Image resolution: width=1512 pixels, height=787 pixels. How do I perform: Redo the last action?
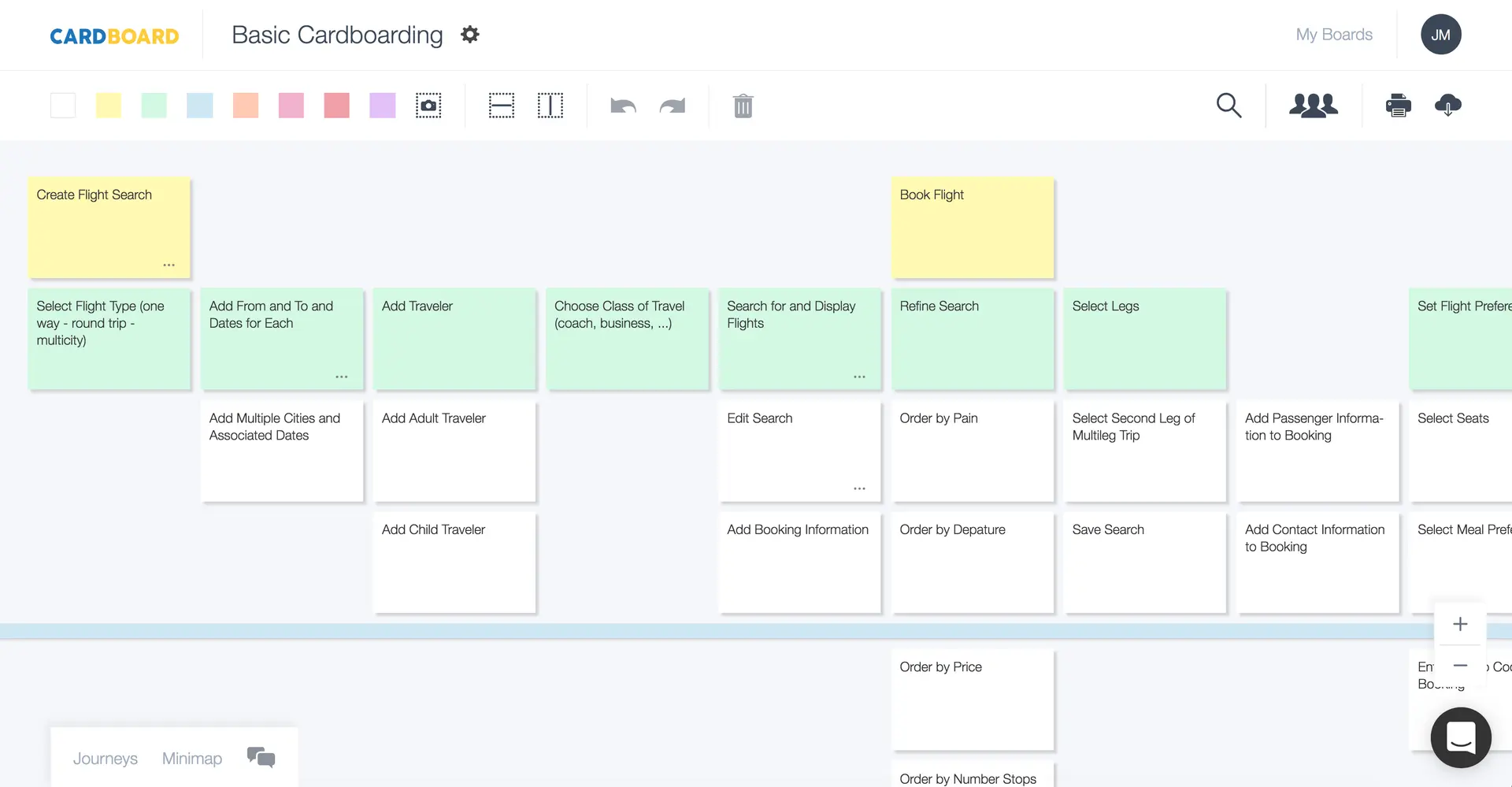[672, 106]
